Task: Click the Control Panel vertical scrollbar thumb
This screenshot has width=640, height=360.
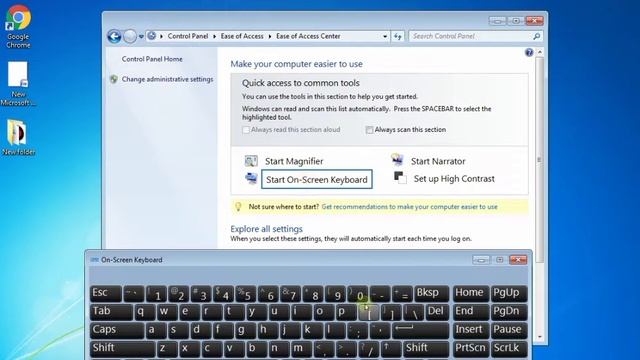Action: pyautogui.click(x=540, y=160)
